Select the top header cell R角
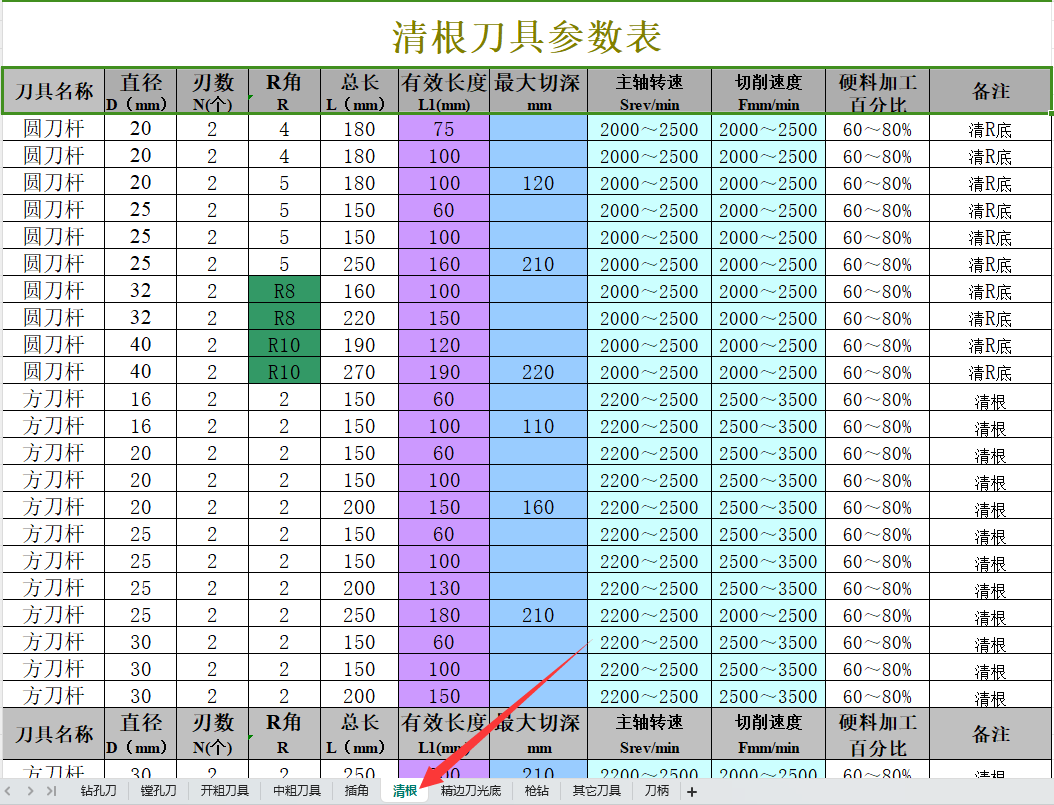The height and width of the screenshot is (805, 1054). pyautogui.click(x=284, y=91)
